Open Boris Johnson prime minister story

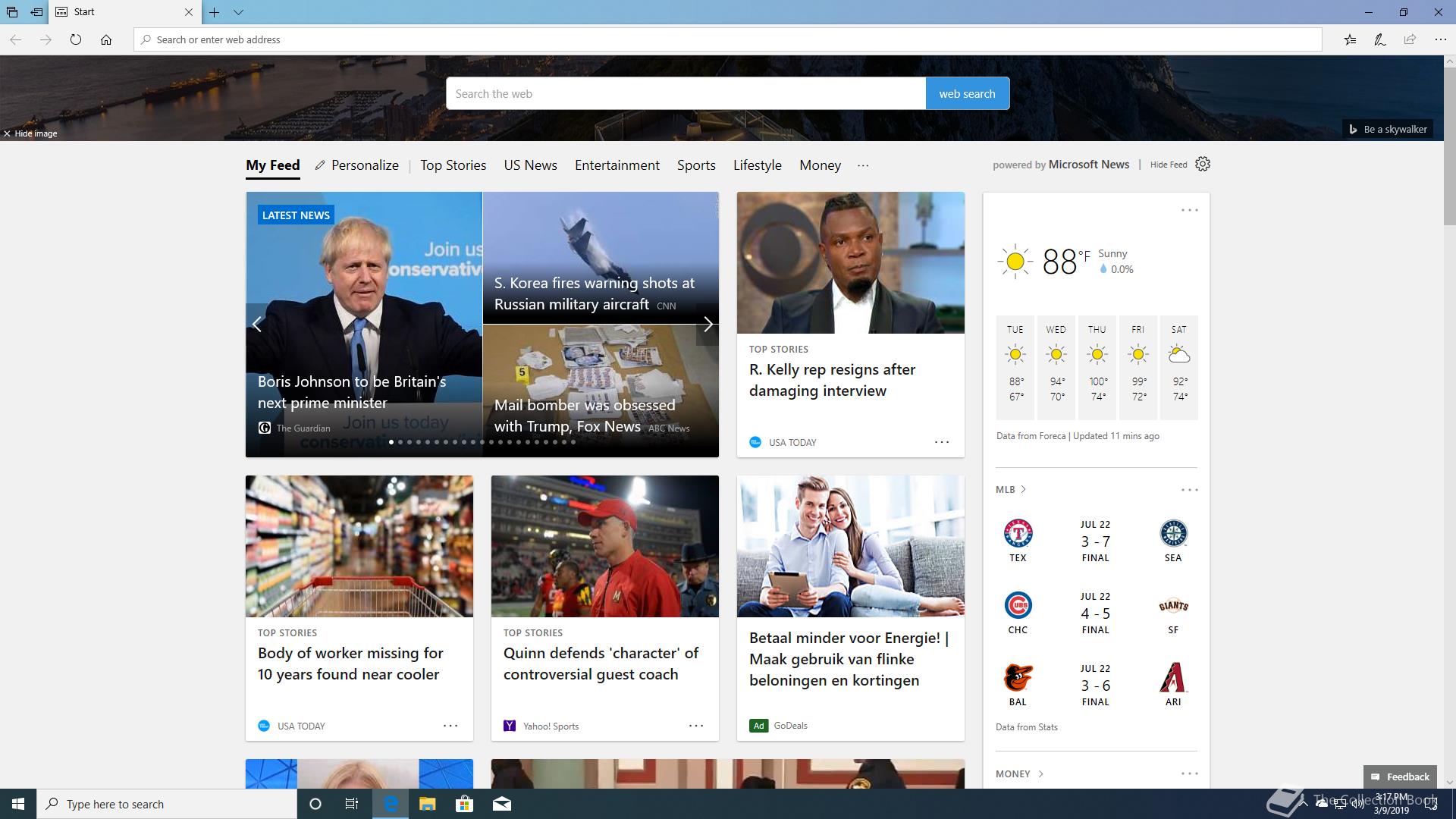[x=364, y=325]
